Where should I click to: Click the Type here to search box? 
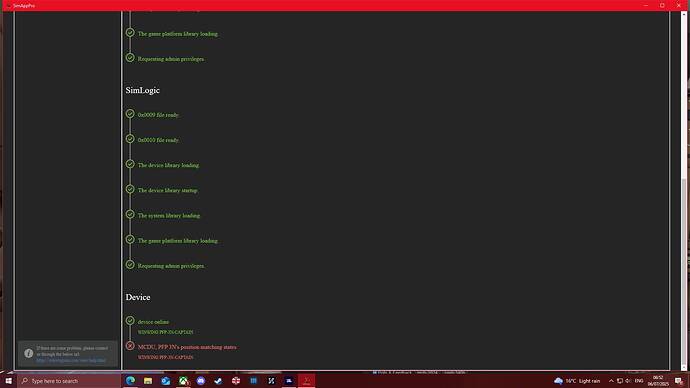tap(69, 381)
